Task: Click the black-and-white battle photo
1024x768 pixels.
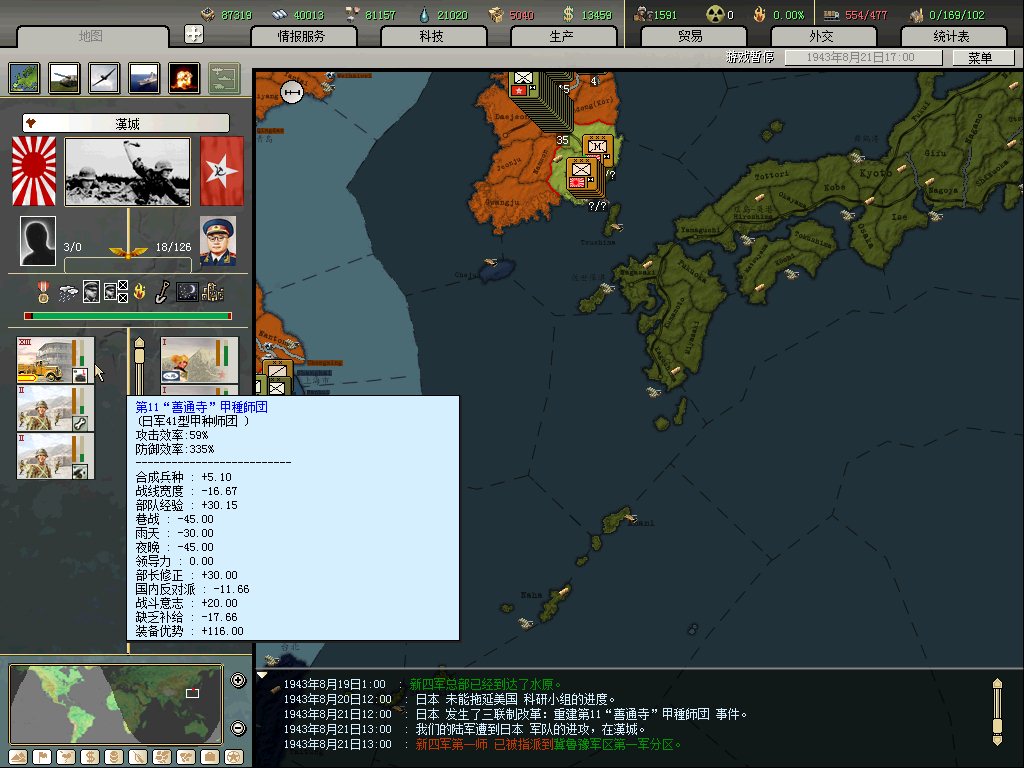Action: (127, 172)
